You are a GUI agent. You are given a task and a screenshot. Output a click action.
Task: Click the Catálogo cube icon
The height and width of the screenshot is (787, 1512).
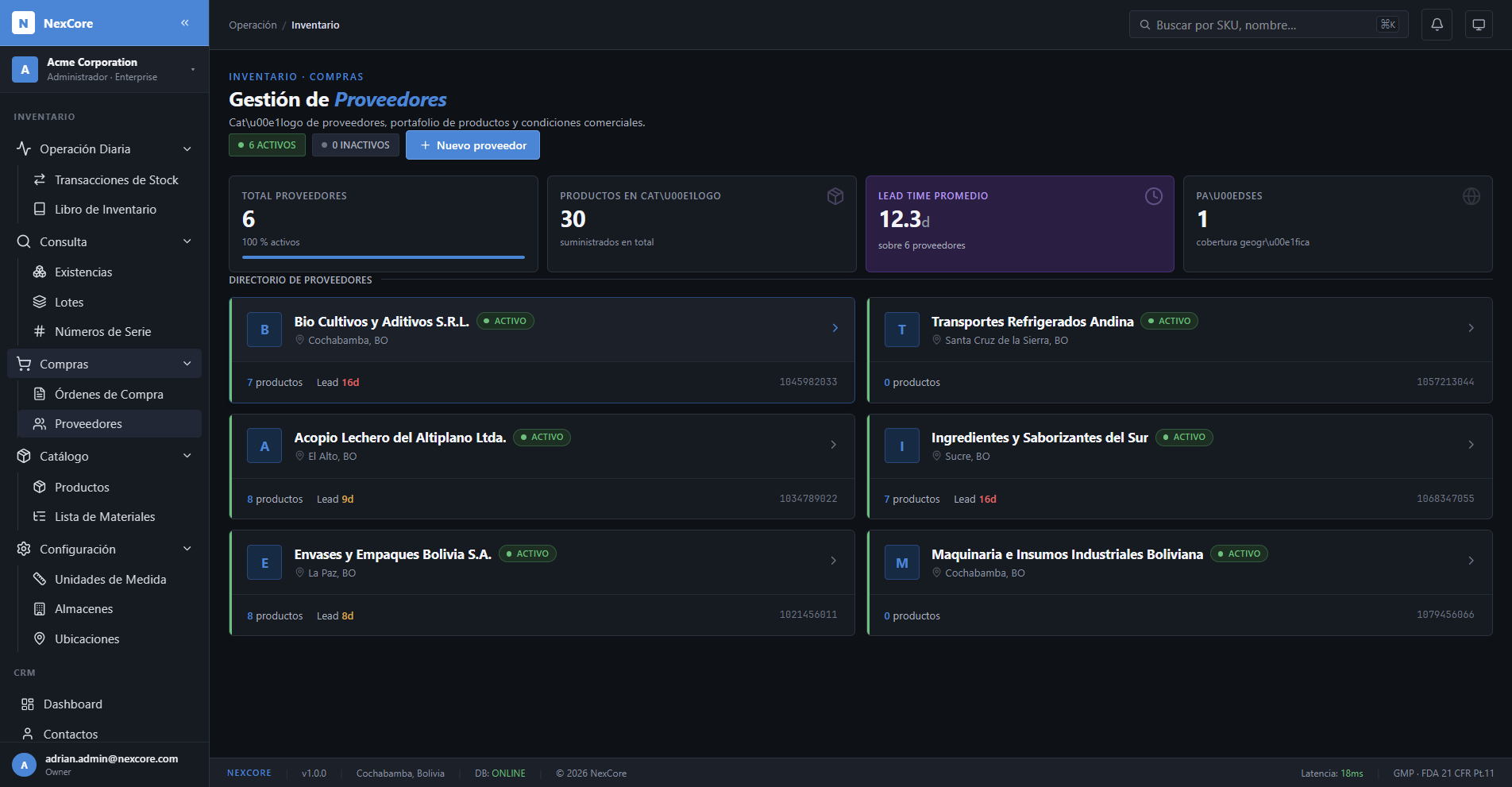pos(24,456)
